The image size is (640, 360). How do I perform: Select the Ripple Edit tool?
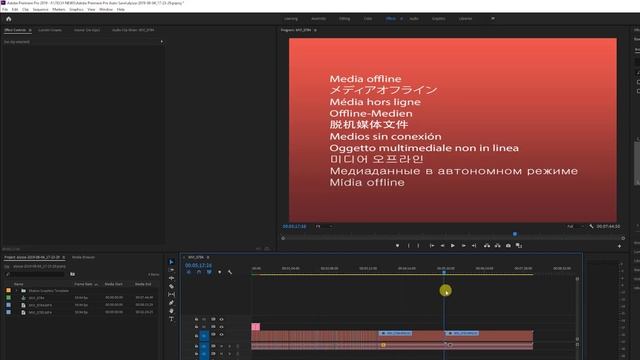[x=171, y=278]
